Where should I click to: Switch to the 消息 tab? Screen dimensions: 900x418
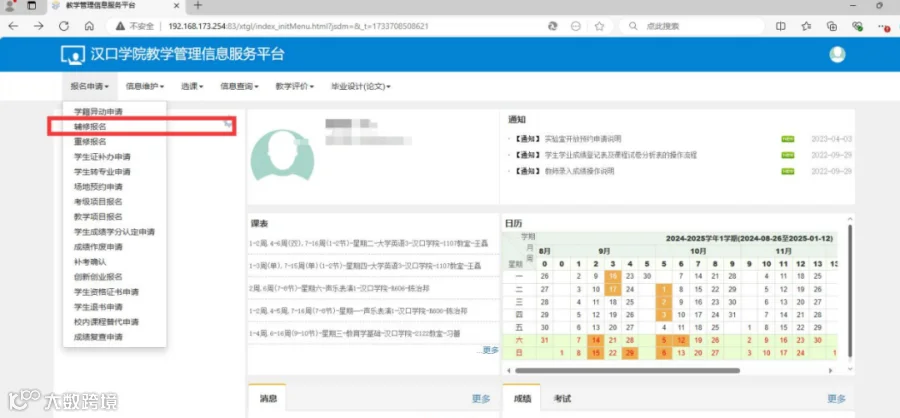(x=268, y=399)
